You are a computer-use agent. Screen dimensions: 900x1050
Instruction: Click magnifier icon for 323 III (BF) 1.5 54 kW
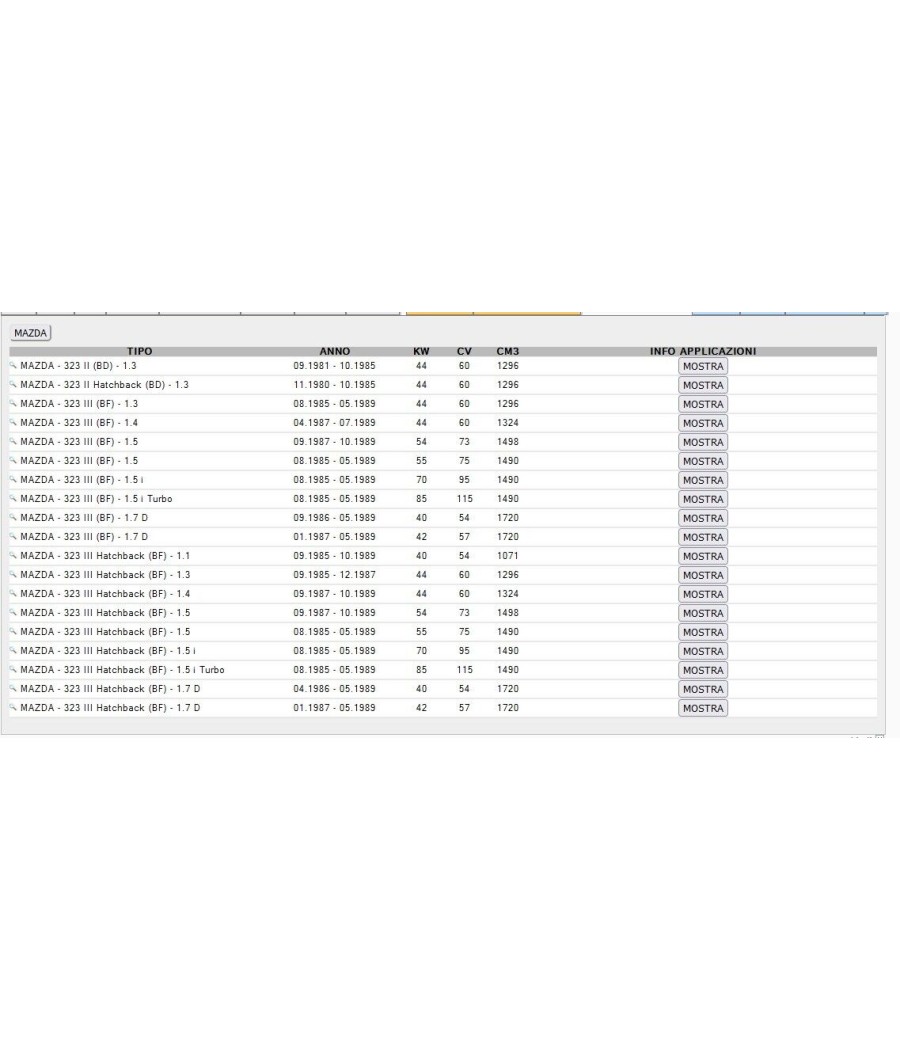pos(13,441)
